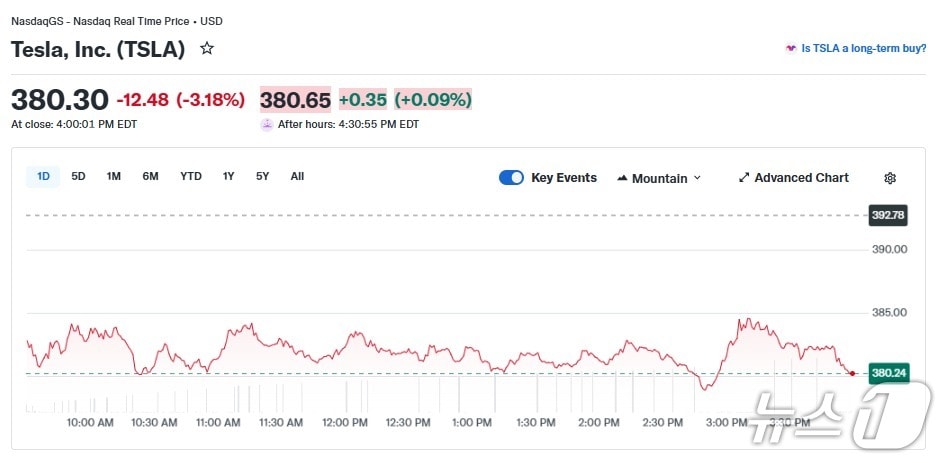
Task: Select the 1M range tab
Action: tap(114, 177)
